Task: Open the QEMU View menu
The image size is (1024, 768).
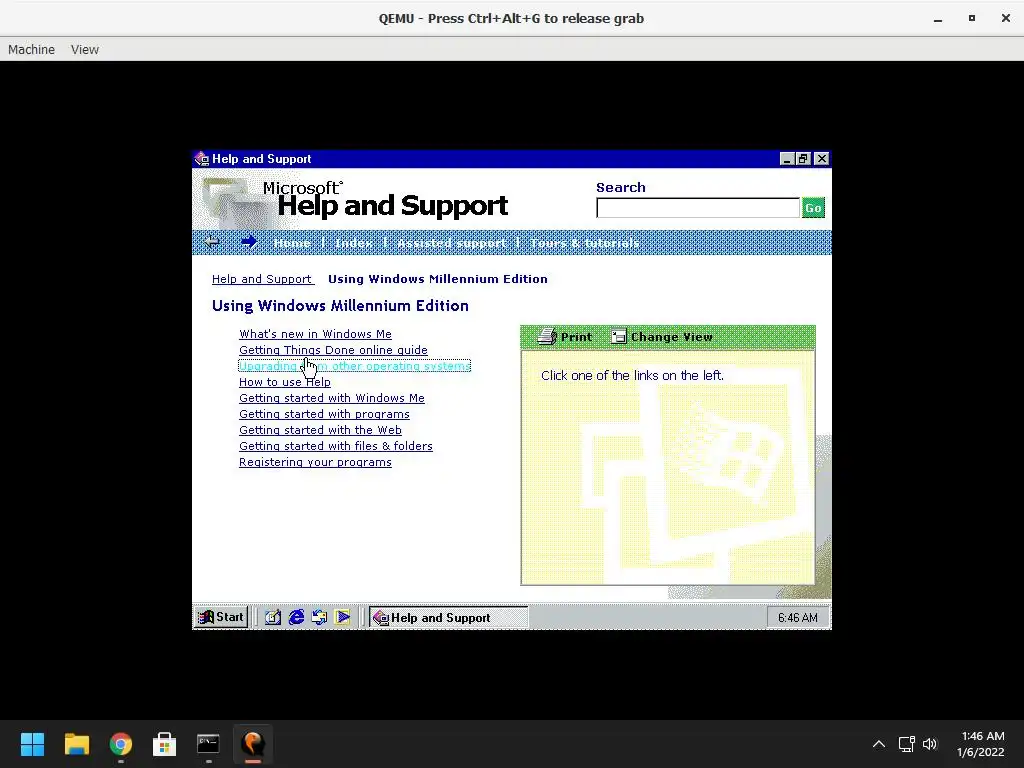Action: (x=85, y=50)
